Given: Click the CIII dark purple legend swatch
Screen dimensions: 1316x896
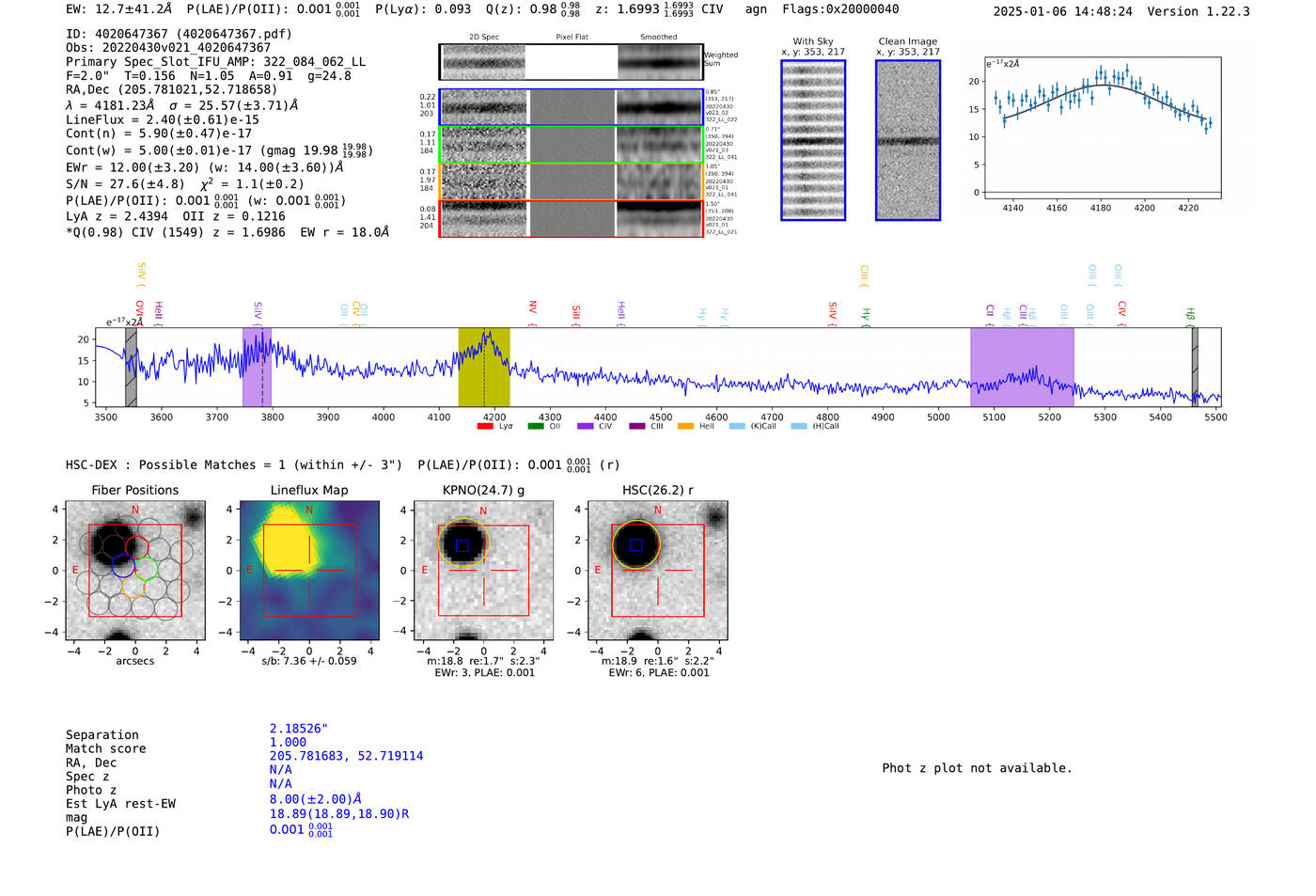Looking at the screenshot, I should tap(636, 426).
